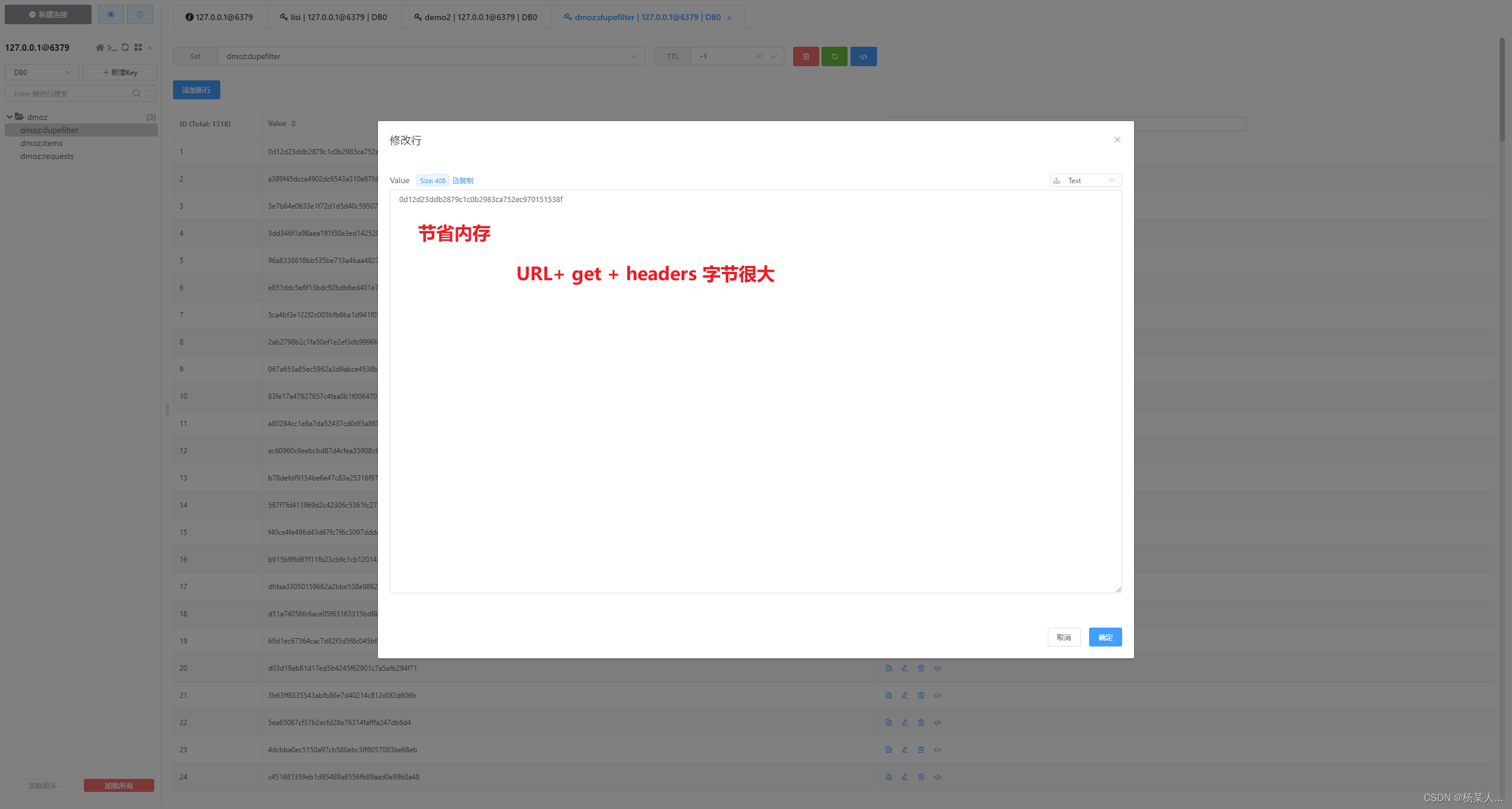Open command log clock icon
The width and height of the screenshot is (1512, 809).
pos(140,14)
